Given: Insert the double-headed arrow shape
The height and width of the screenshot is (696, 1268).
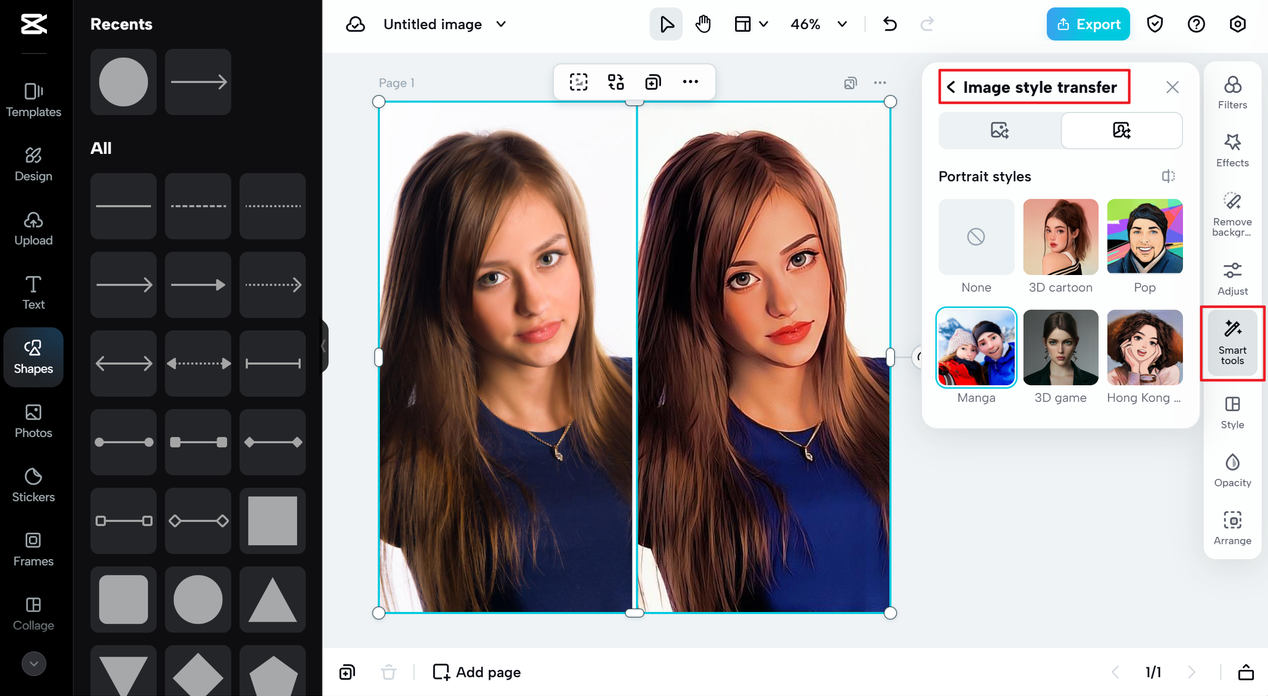Looking at the screenshot, I should tap(123, 364).
